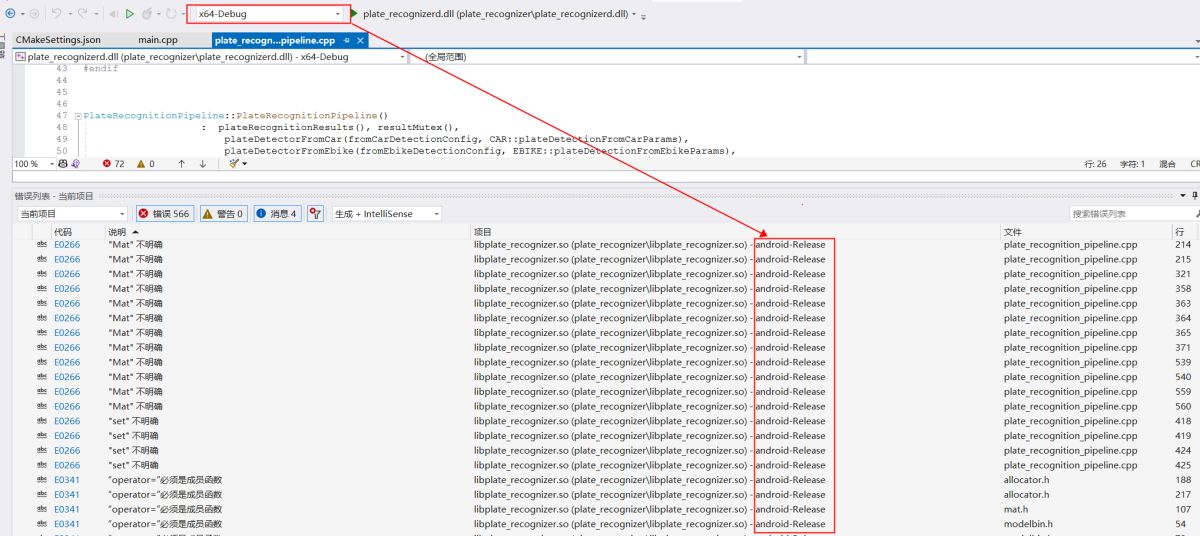
Task: Open the E0266 code link for line 214
Action: (67, 244)
